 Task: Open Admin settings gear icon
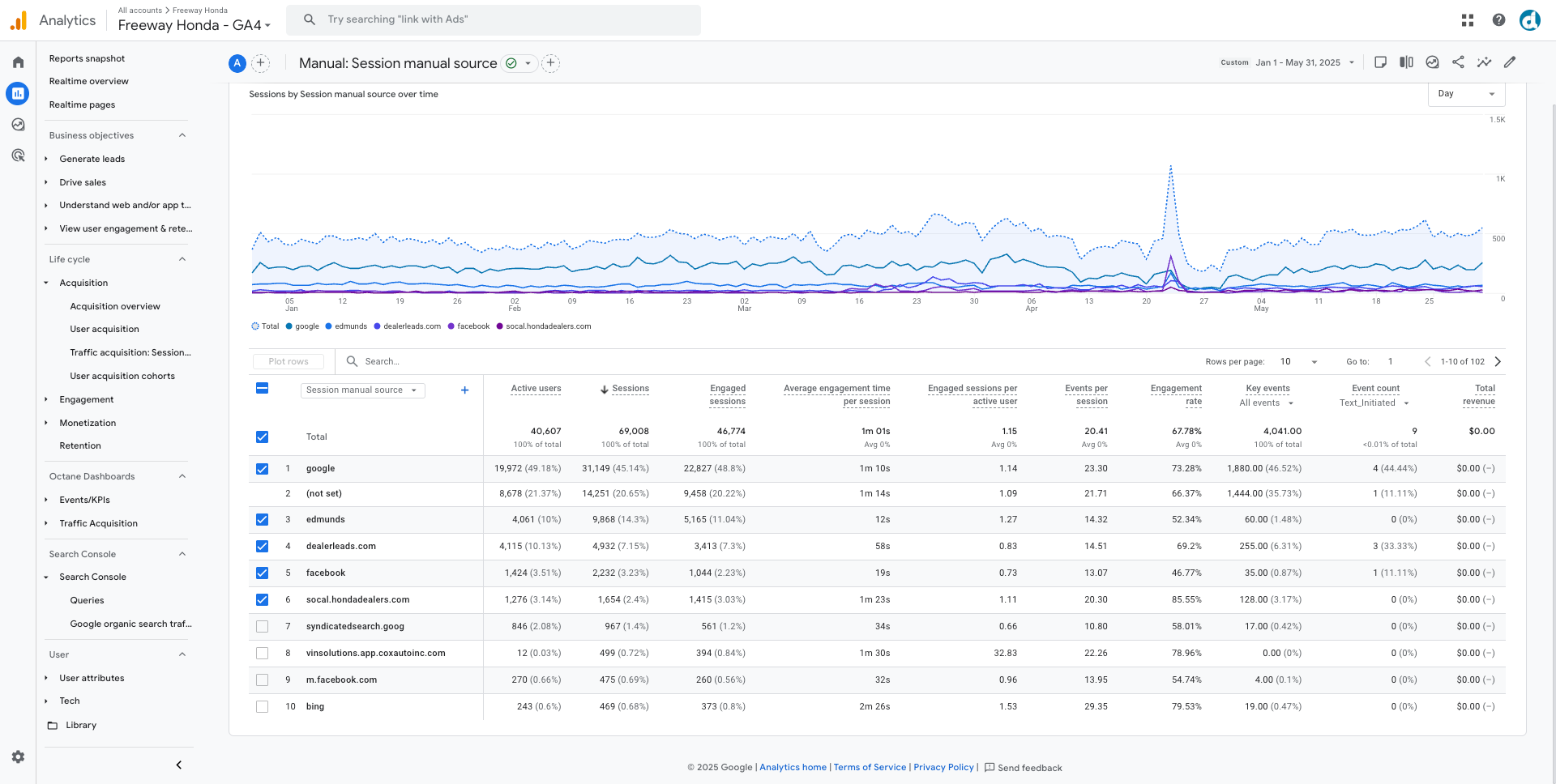18,756
